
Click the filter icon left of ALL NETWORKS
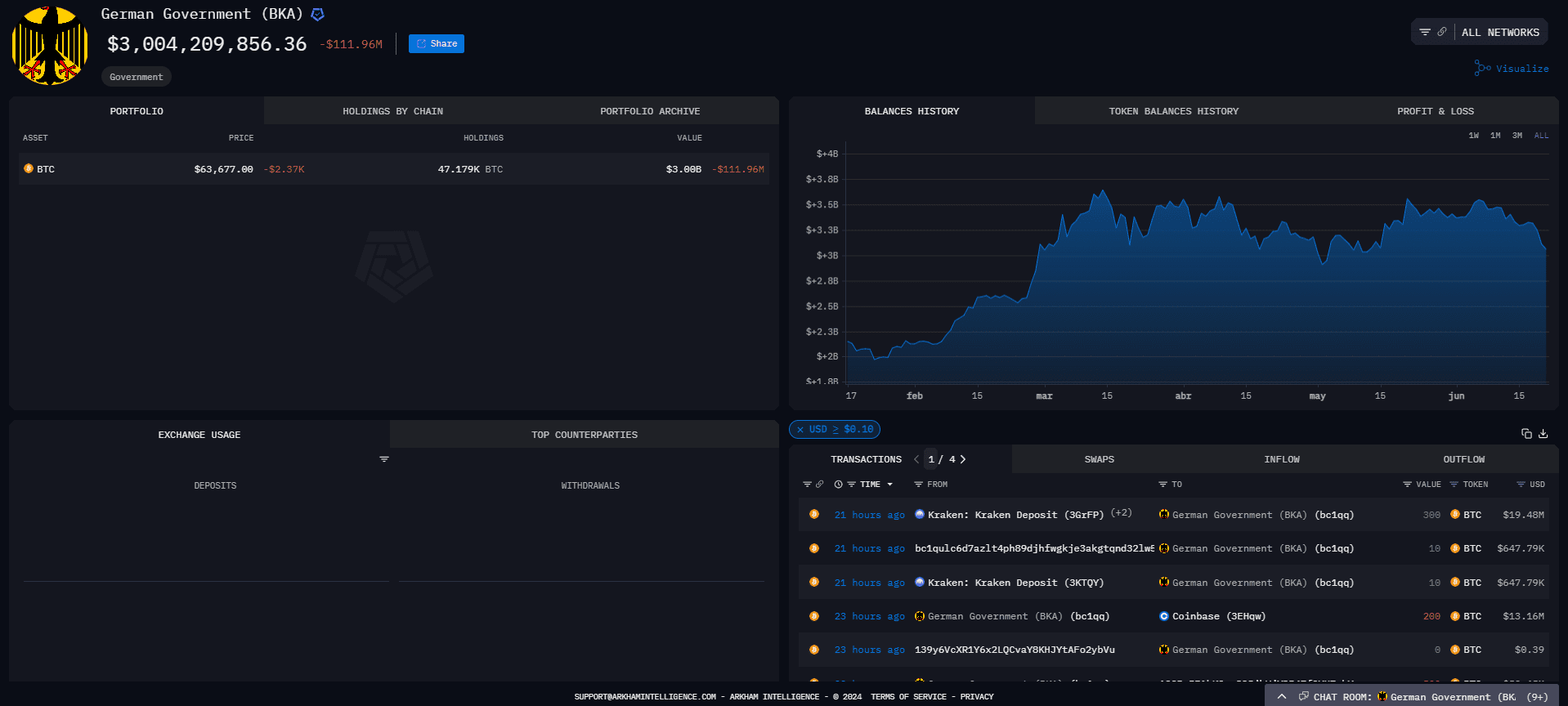pyautogui.click(x=1425, y=32)
